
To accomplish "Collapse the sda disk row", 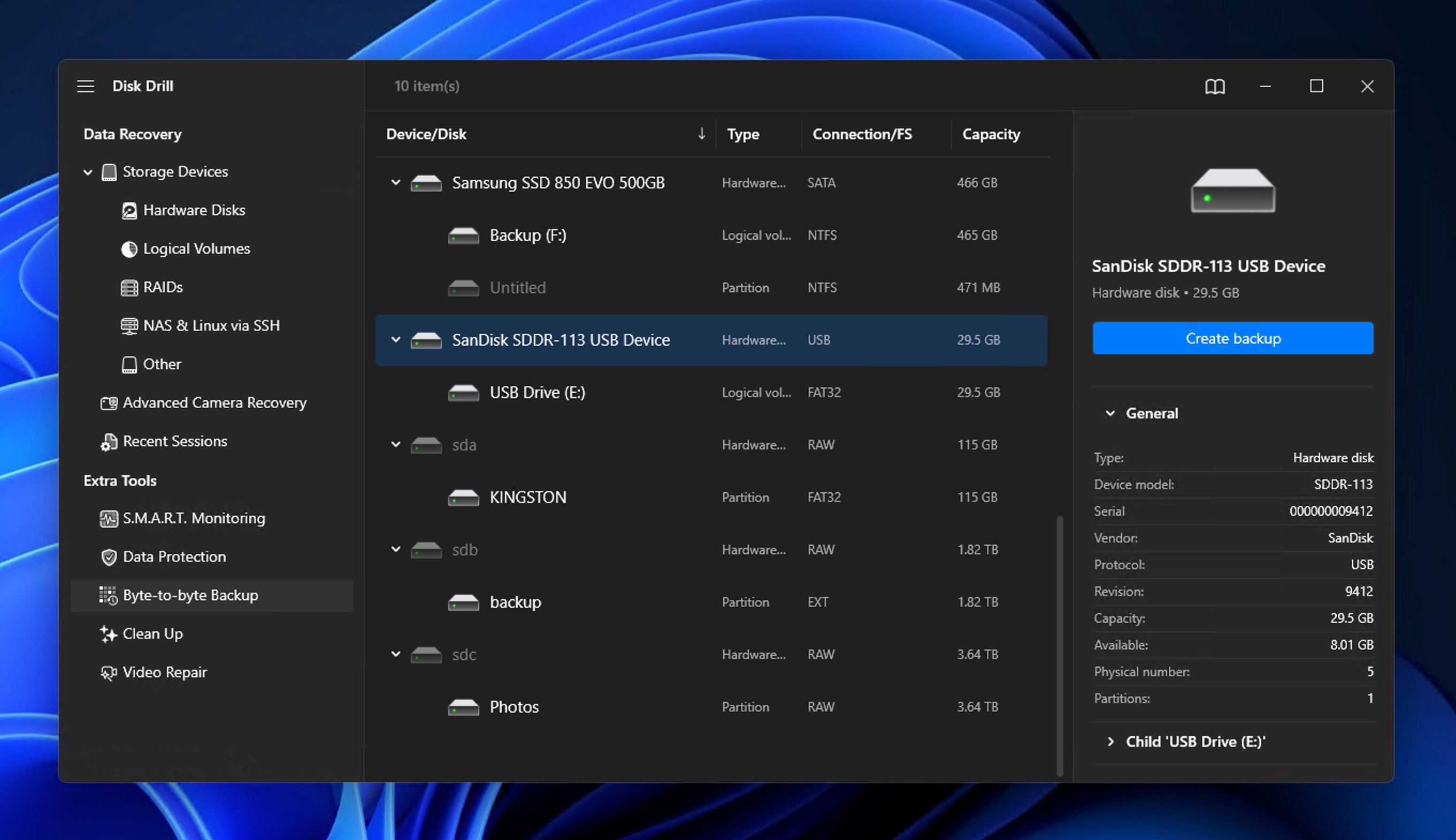I will pyautogui.click(x=396, y=444).
